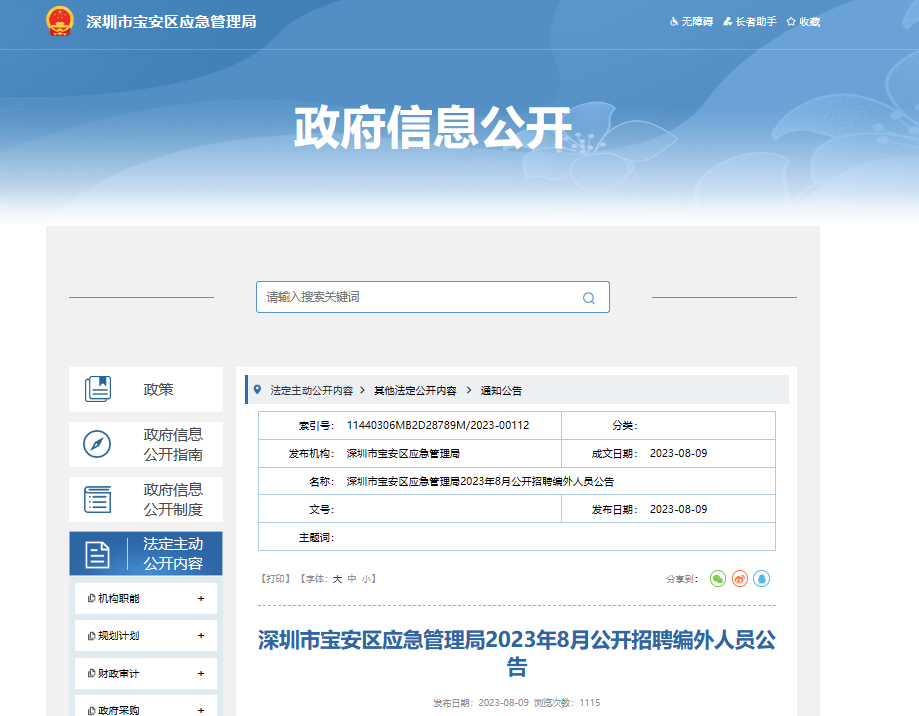919x716 pixels.
Task: Click the search magnifier icon
Action: coord(589,298)
